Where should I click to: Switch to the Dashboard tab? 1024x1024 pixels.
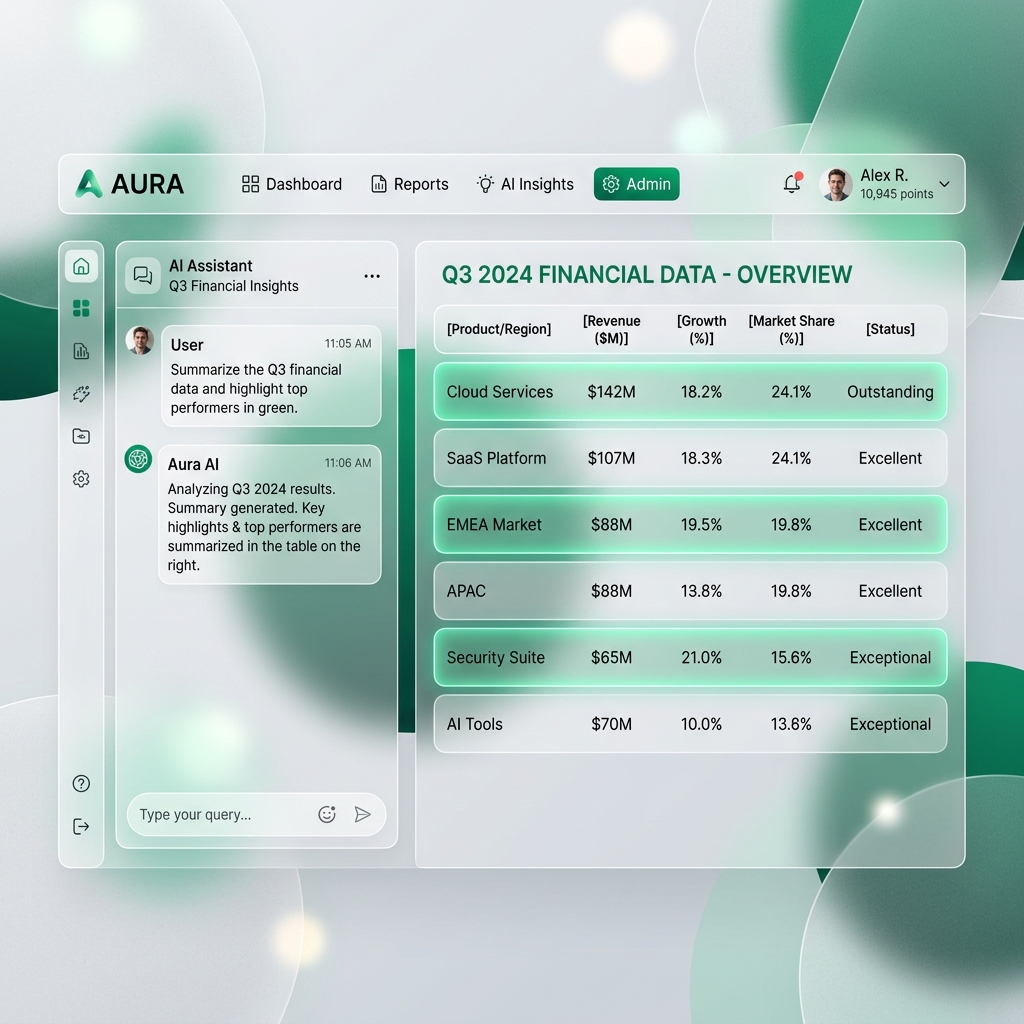(x=291, y=184)
